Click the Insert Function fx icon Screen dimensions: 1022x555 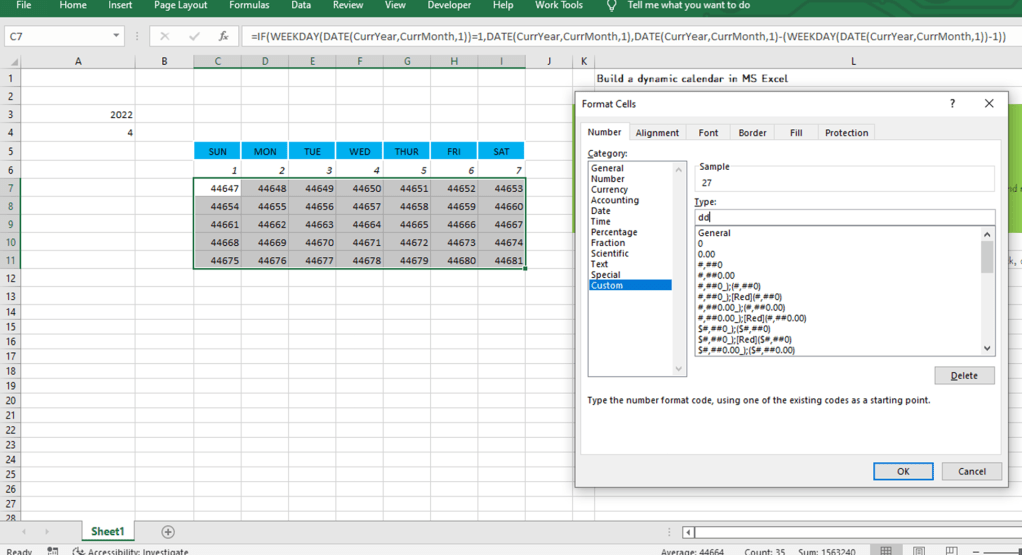click(223, 36)
